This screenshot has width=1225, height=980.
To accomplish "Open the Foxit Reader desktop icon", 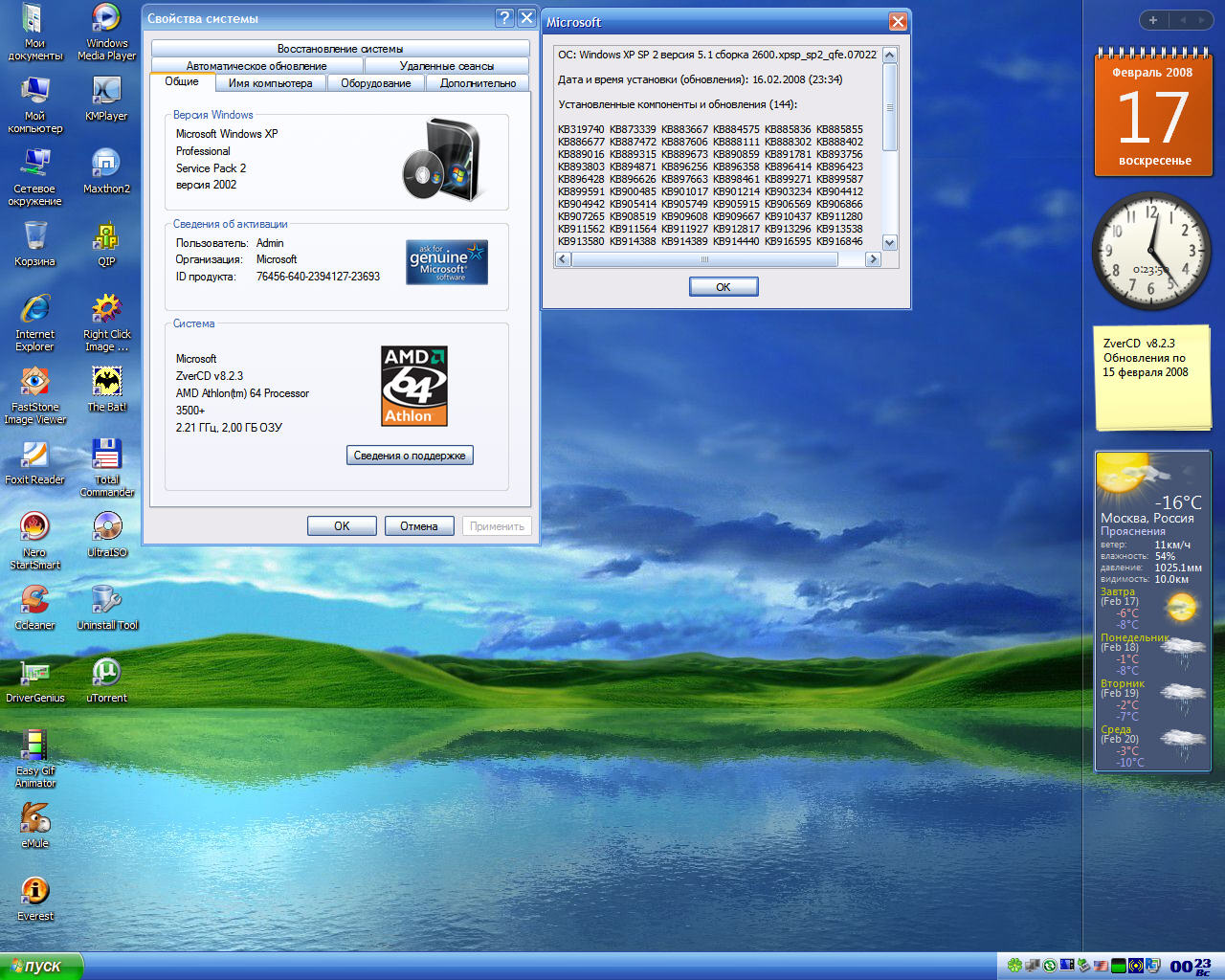I will click(x=34, y=456).
